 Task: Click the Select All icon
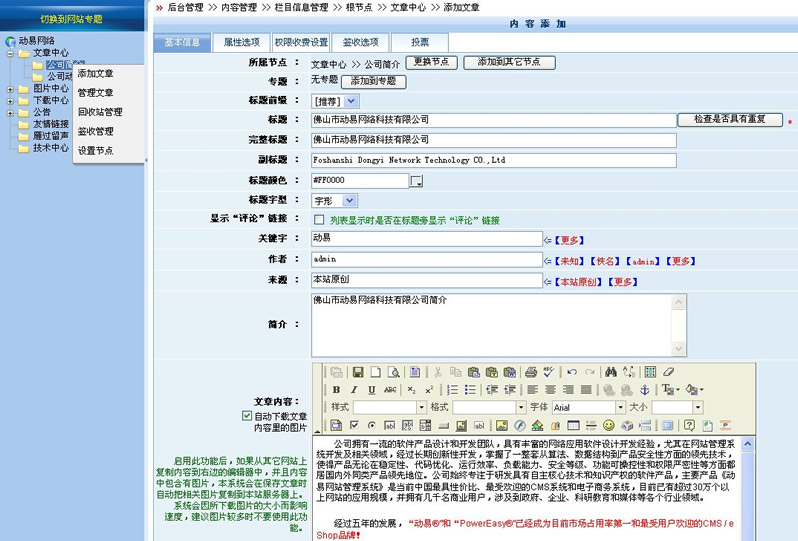point(650,372)
